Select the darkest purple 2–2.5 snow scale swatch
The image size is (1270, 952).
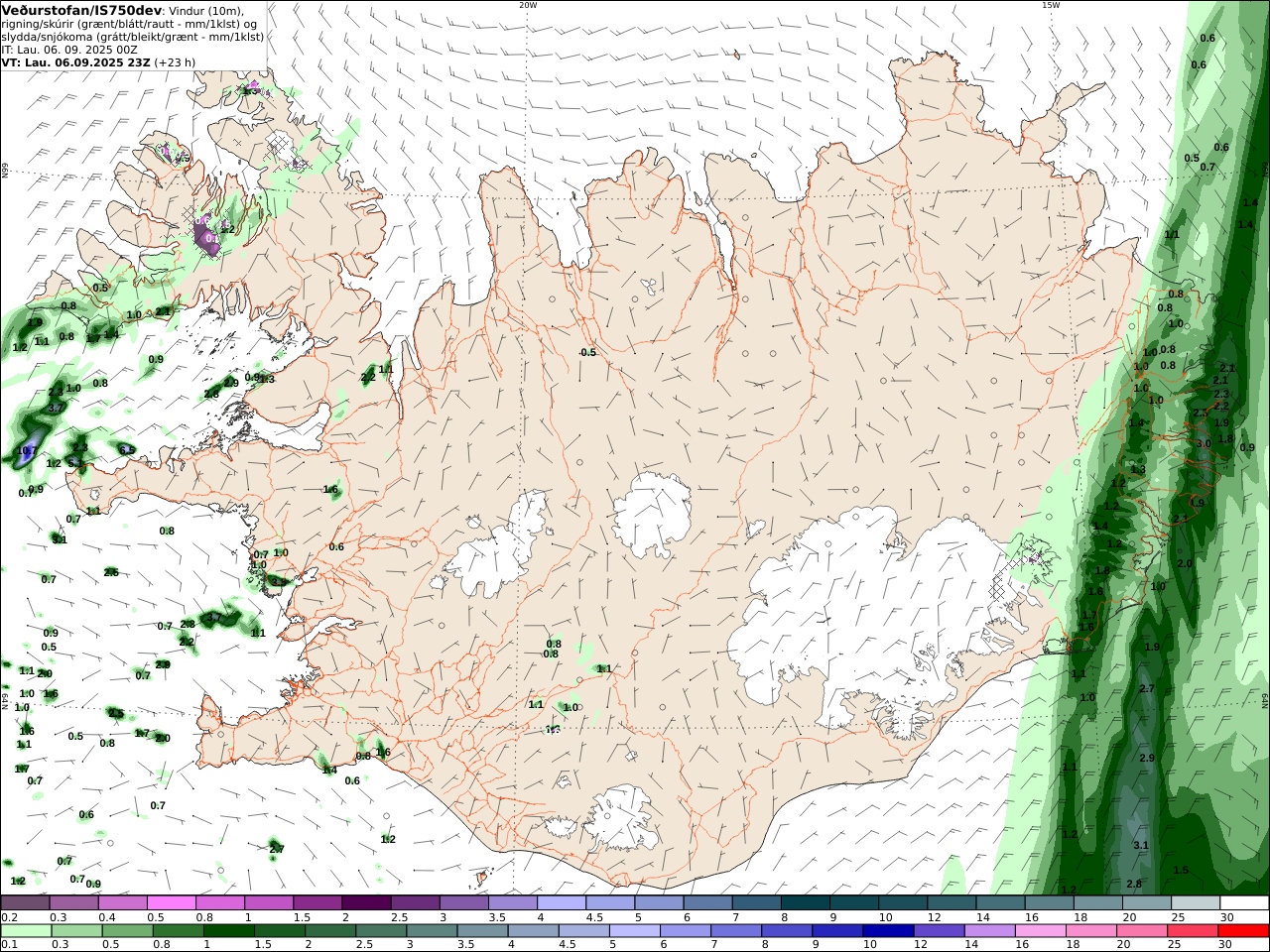point(366,903)
